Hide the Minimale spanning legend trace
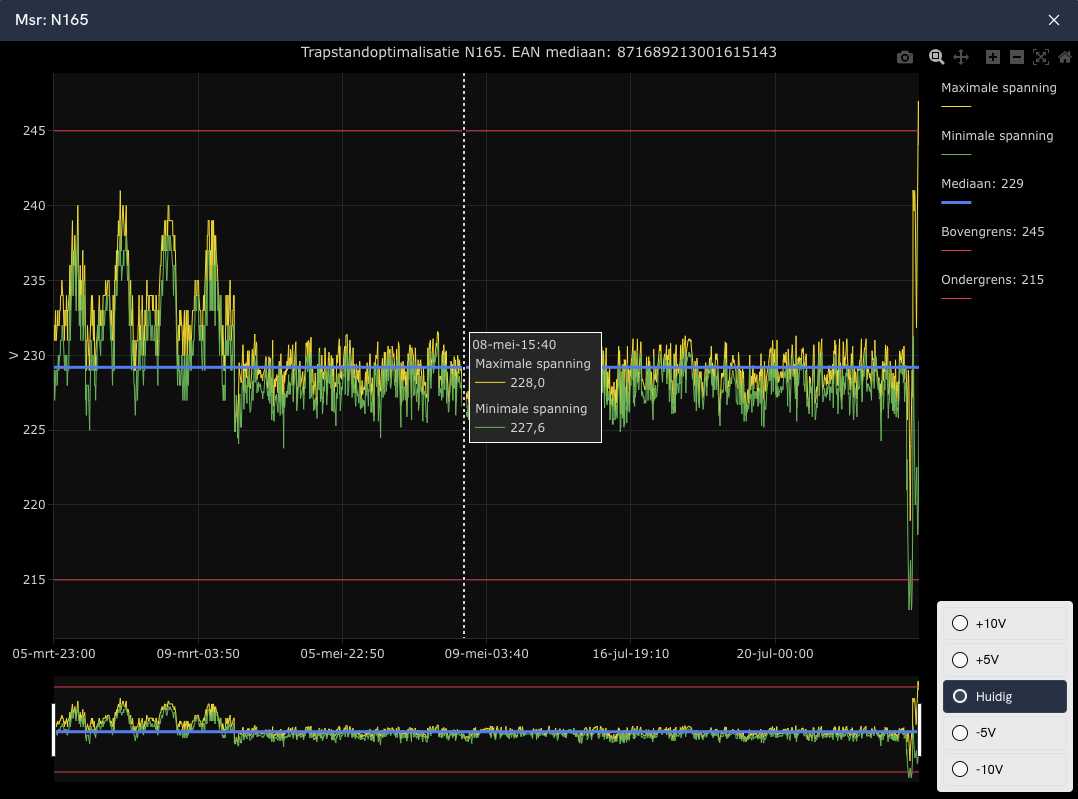 (996, 136)
